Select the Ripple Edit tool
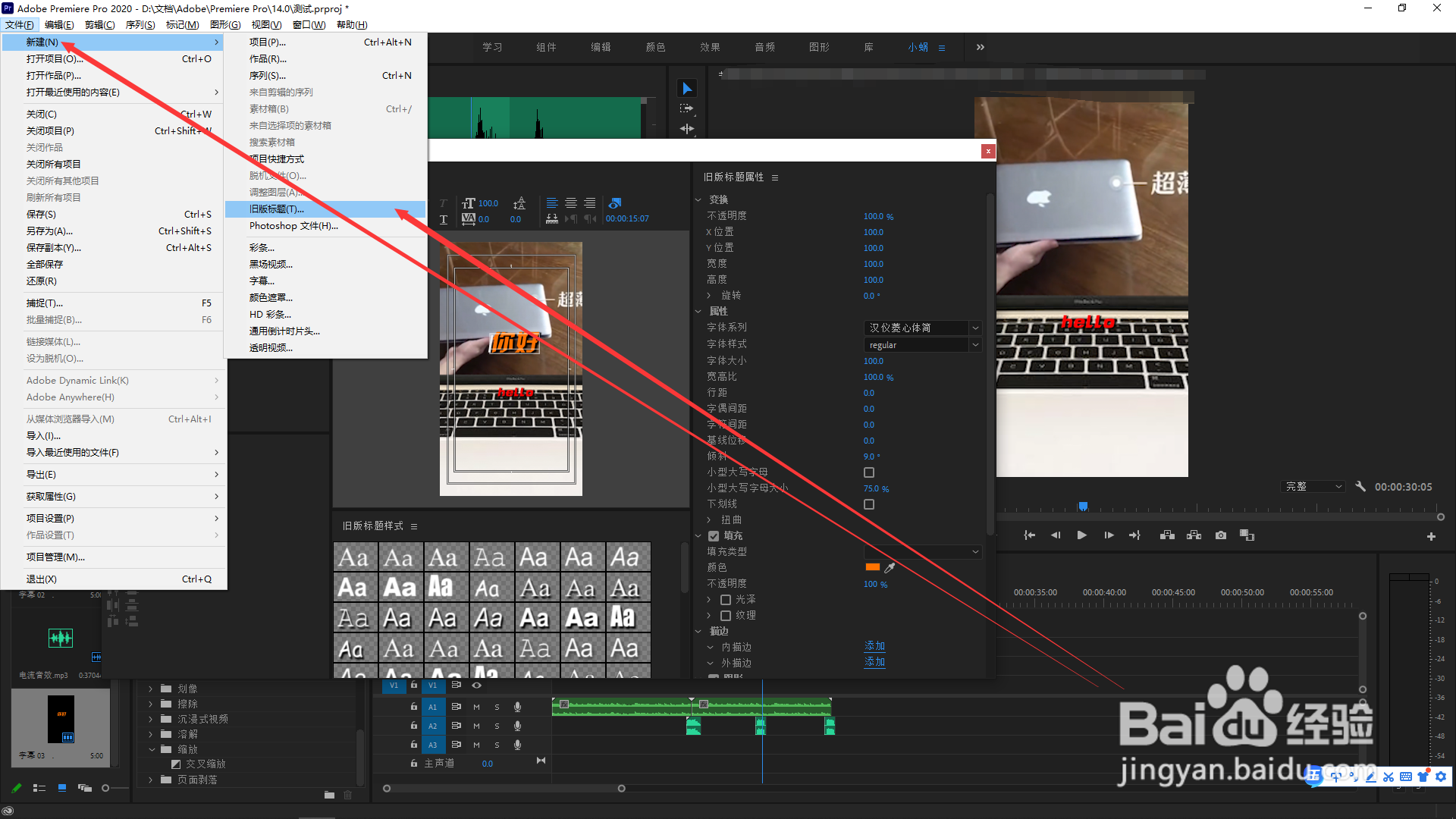Image resolution: width=1456 pixels, height=819 pixels. 686,129
